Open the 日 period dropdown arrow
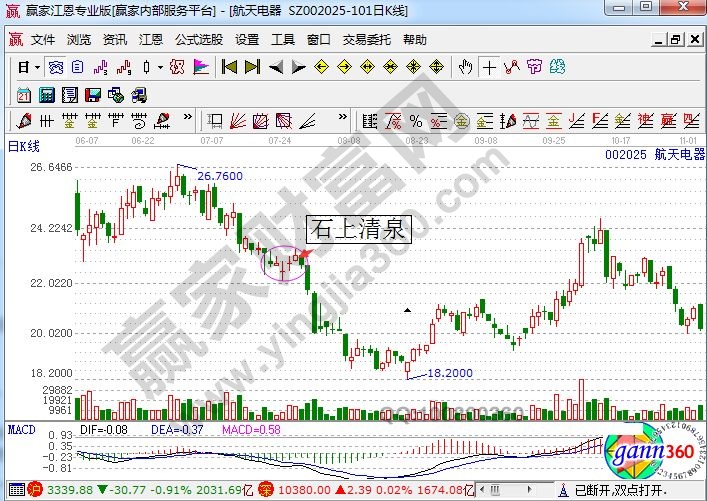The width and height of the screenshot is (707, 501). coord(37,68)
